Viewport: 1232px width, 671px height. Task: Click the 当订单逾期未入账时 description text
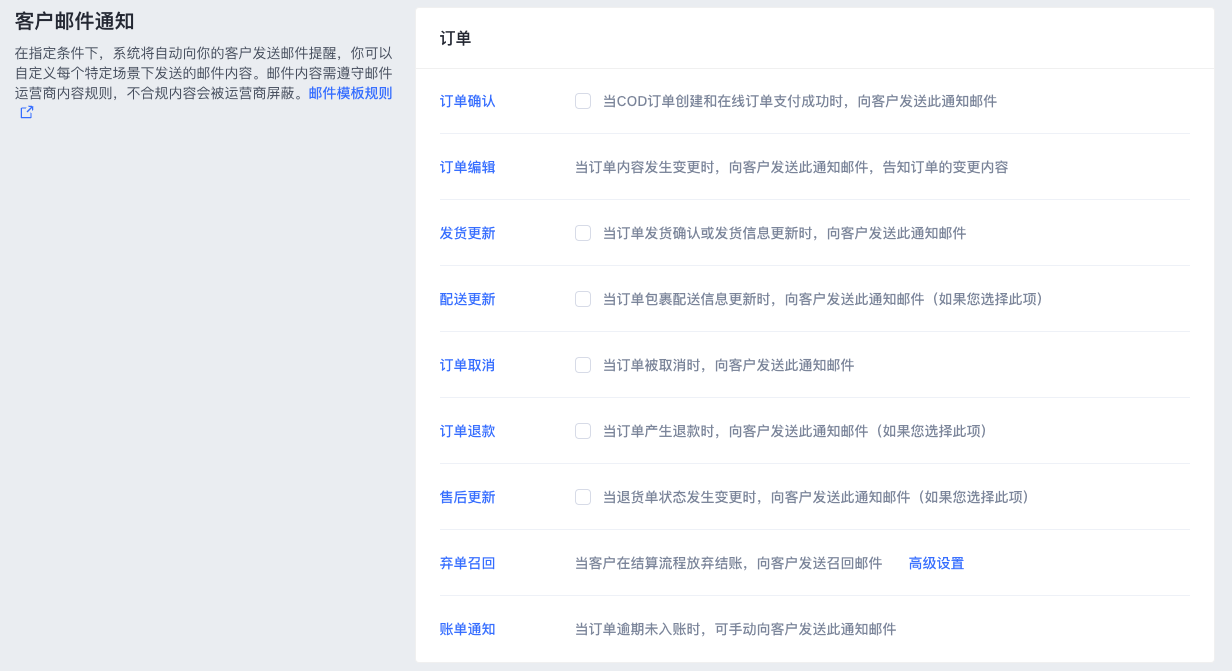735,629
